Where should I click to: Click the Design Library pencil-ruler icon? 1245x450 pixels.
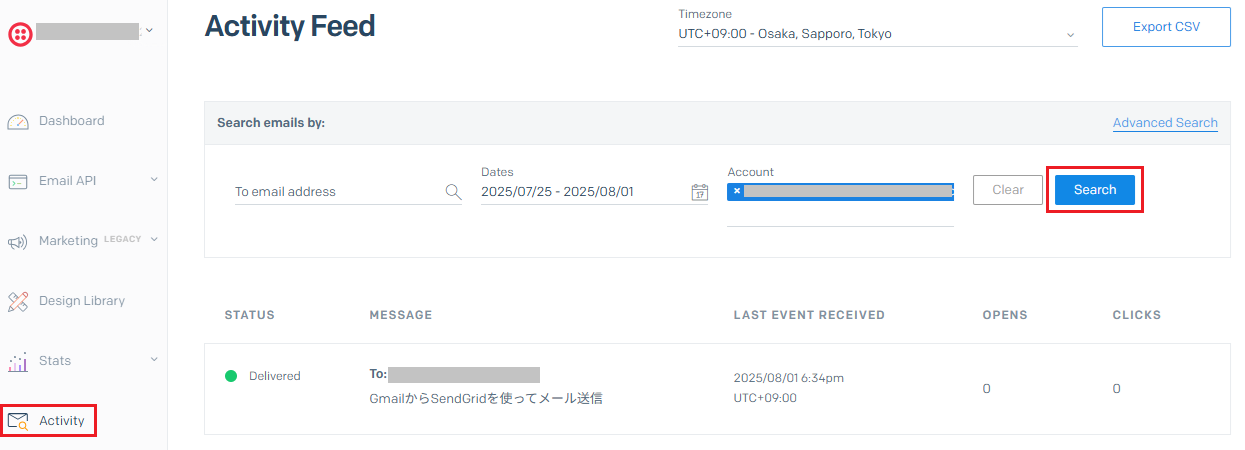pos(18,301)
